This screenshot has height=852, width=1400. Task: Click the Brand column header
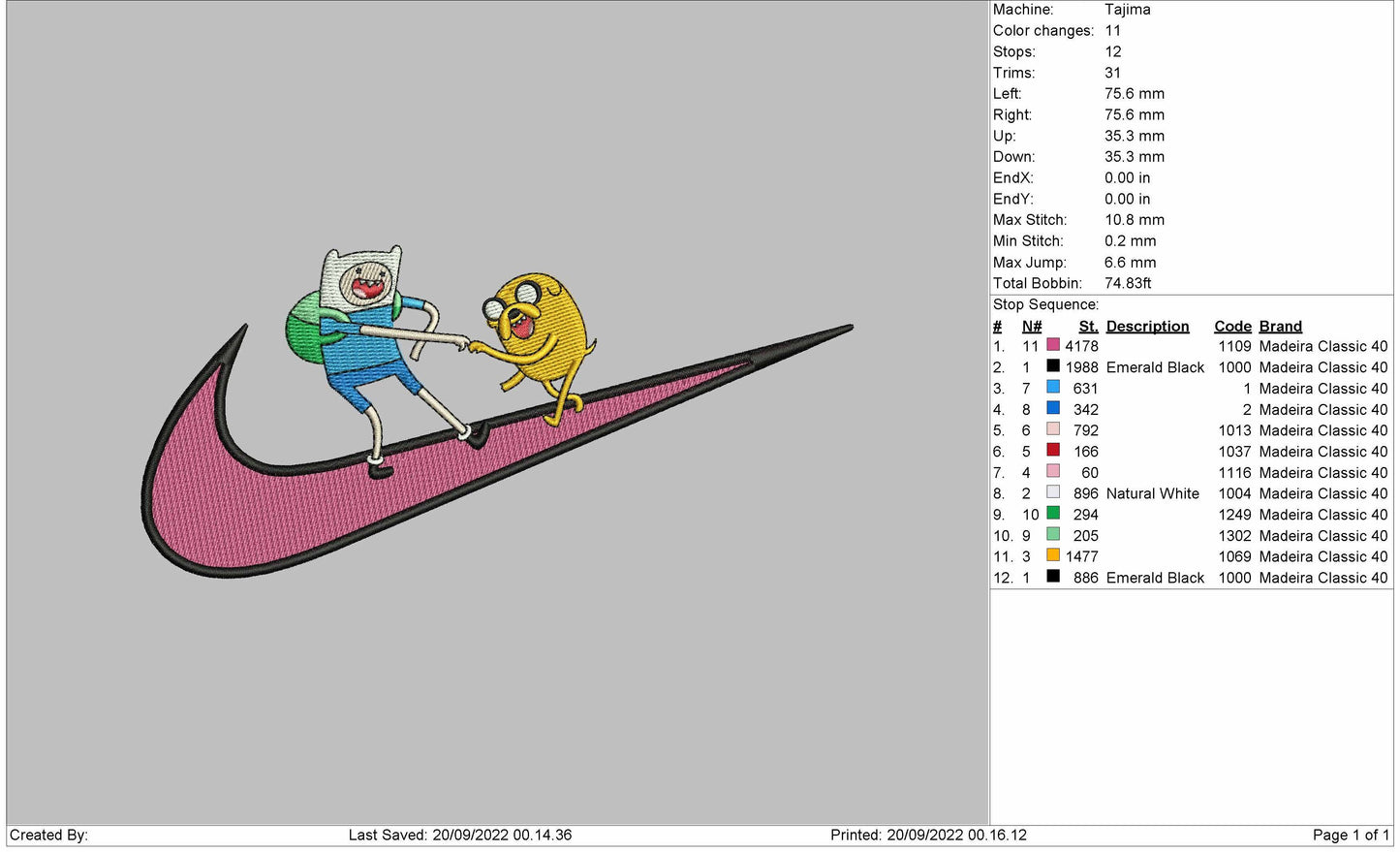coord(1280,327)
